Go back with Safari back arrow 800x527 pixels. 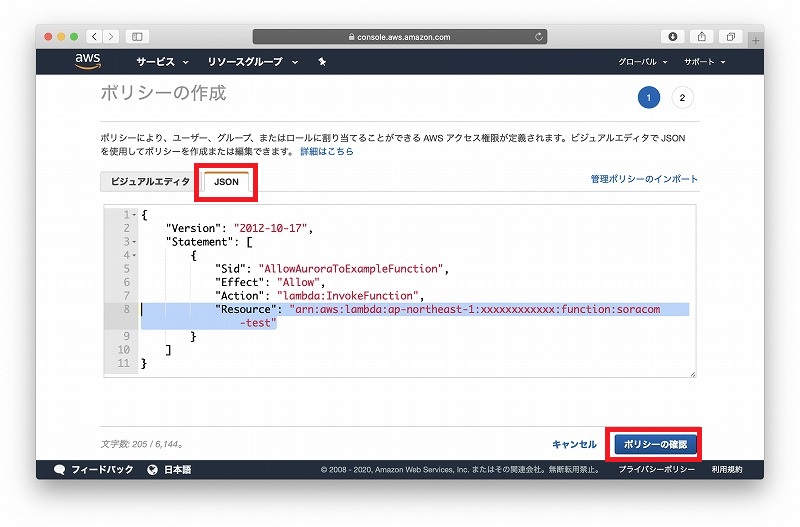click(x=94, y=37)
